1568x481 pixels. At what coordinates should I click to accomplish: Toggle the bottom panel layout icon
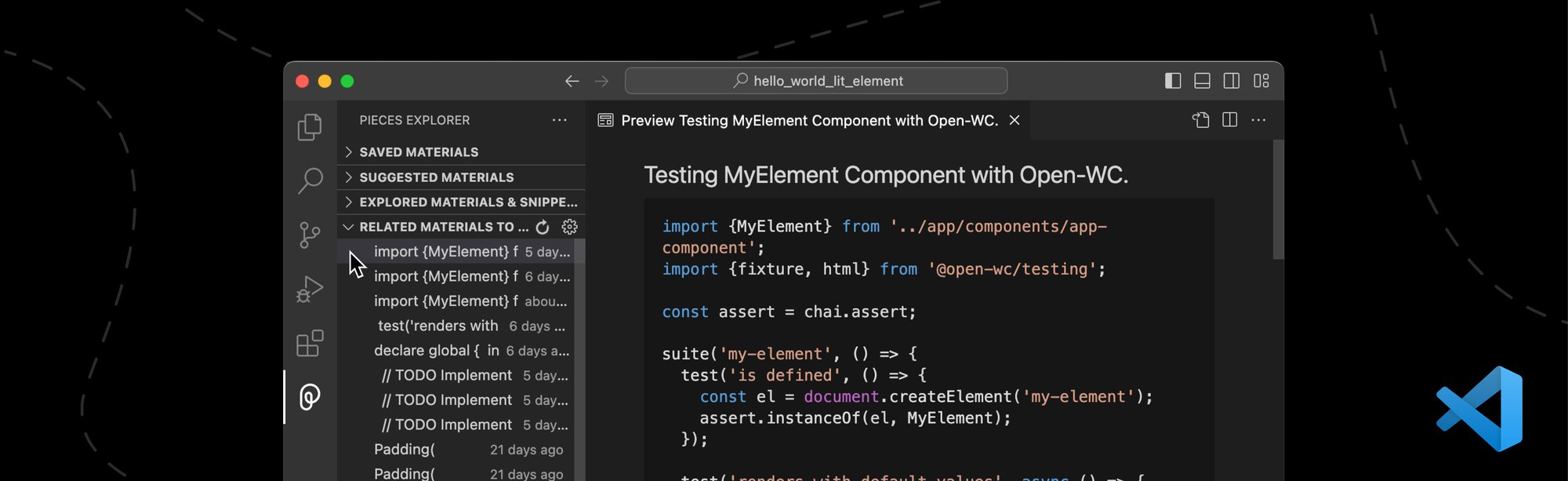click(x=1202, y=81)
